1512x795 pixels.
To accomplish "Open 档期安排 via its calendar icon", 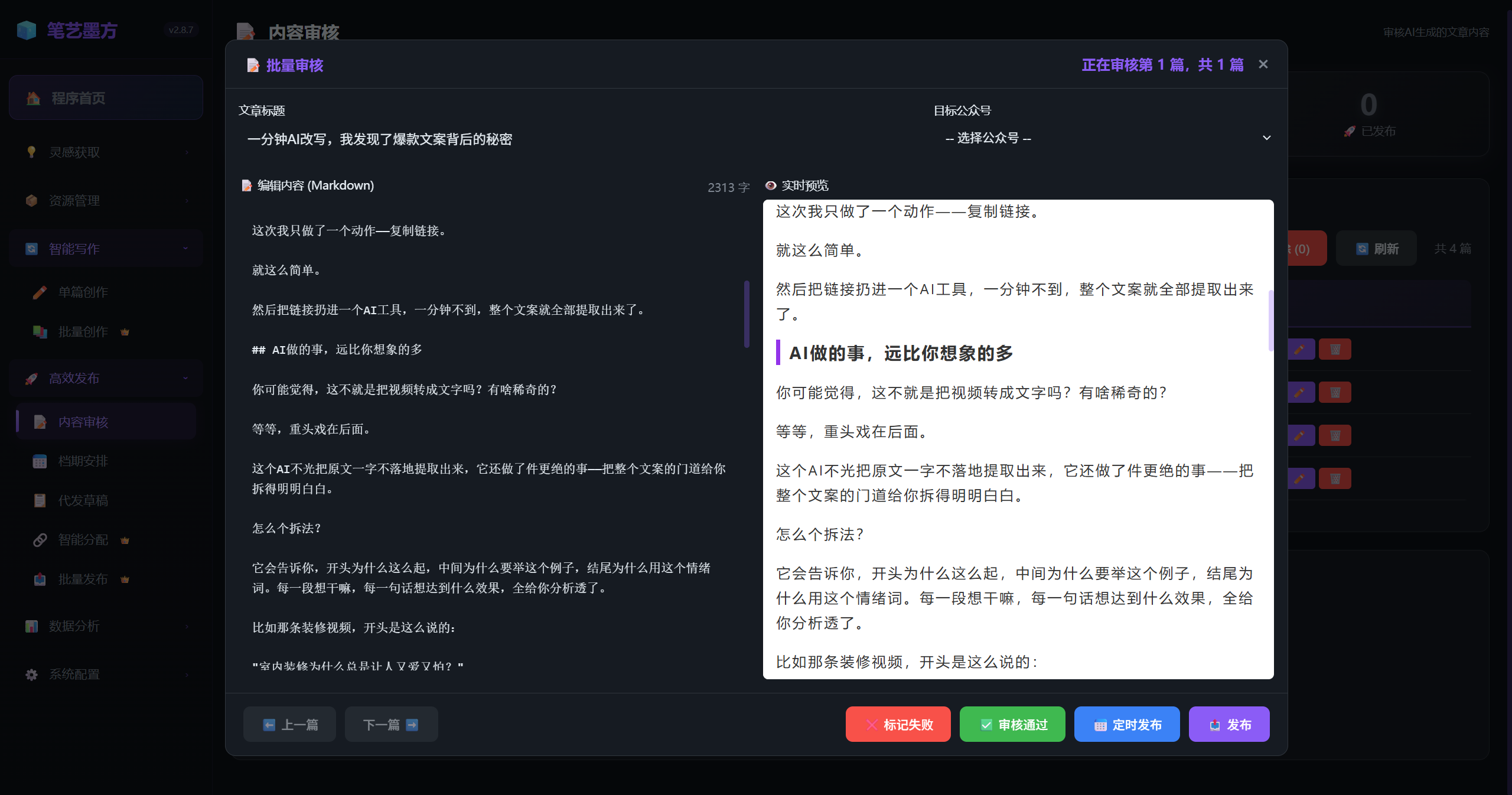I will 40,461.
